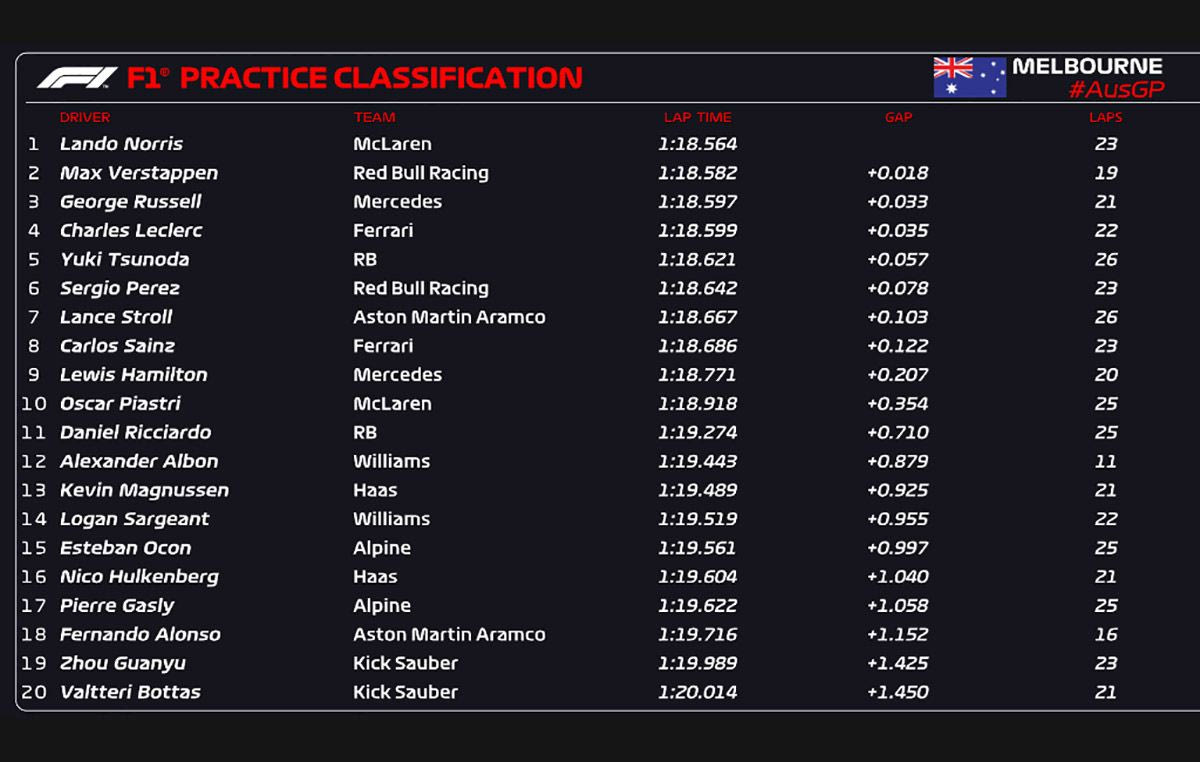The height and width of the screenshot is (762, 1200).
Task: Open Max Verstappen's driver entry
Action: point(138,173)
